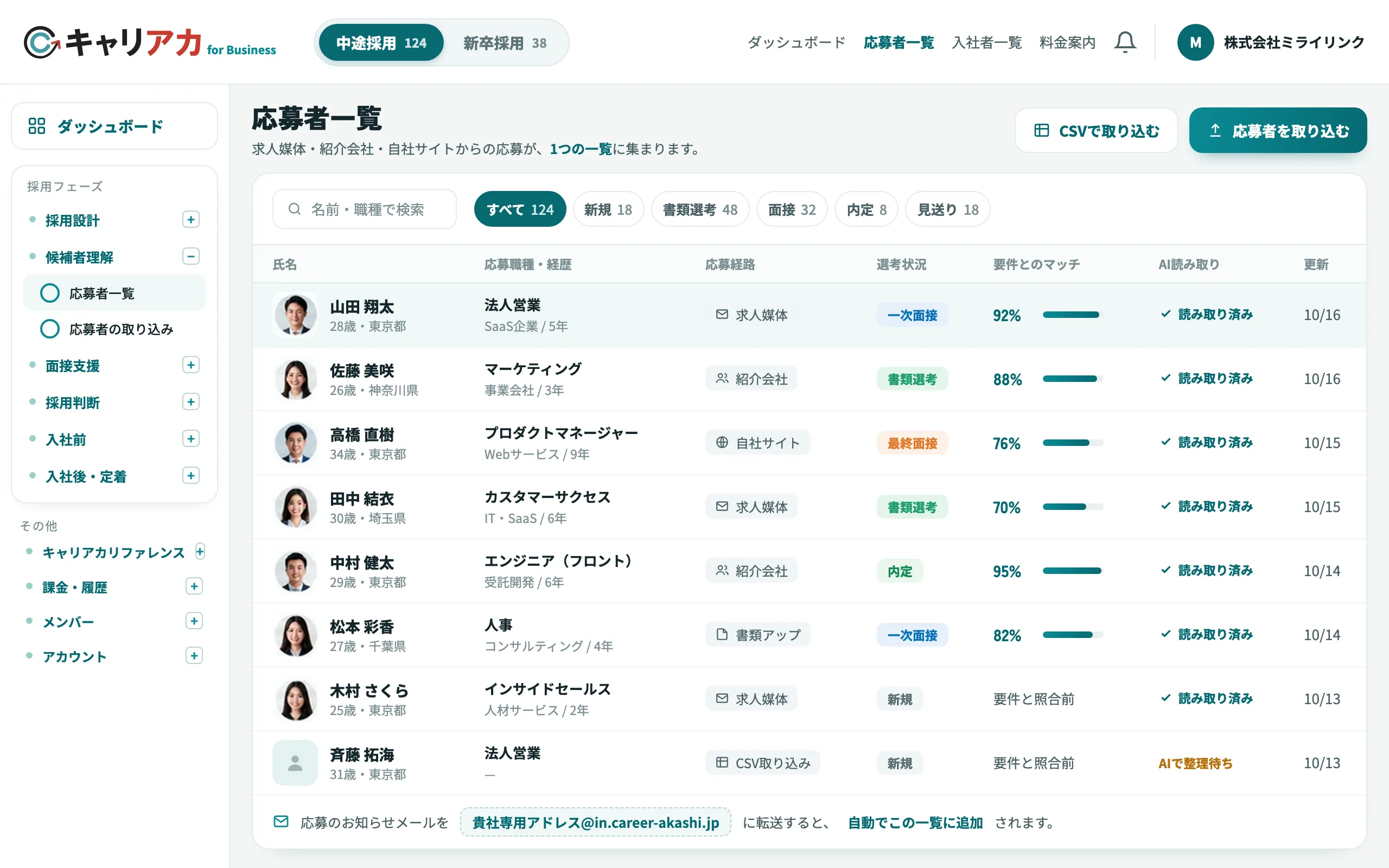Click 紹介会社 source badge in 佐藤 美咲 row

[x=751, y=379]
